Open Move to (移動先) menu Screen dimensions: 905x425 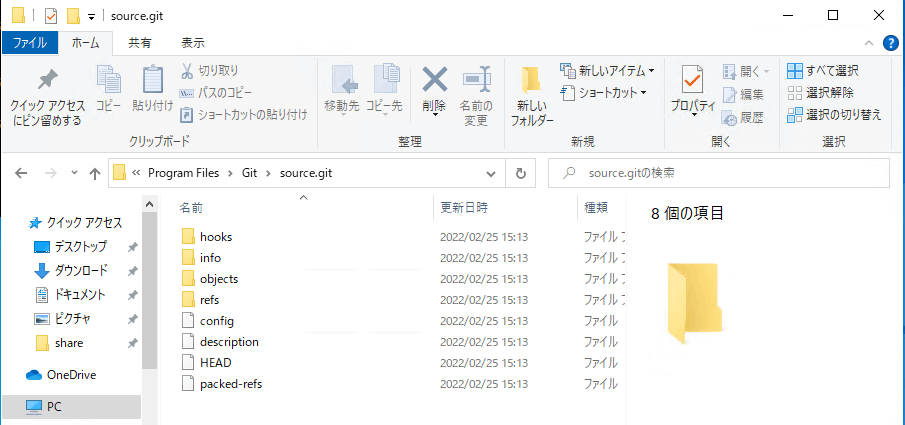click(x=342, y=92)
